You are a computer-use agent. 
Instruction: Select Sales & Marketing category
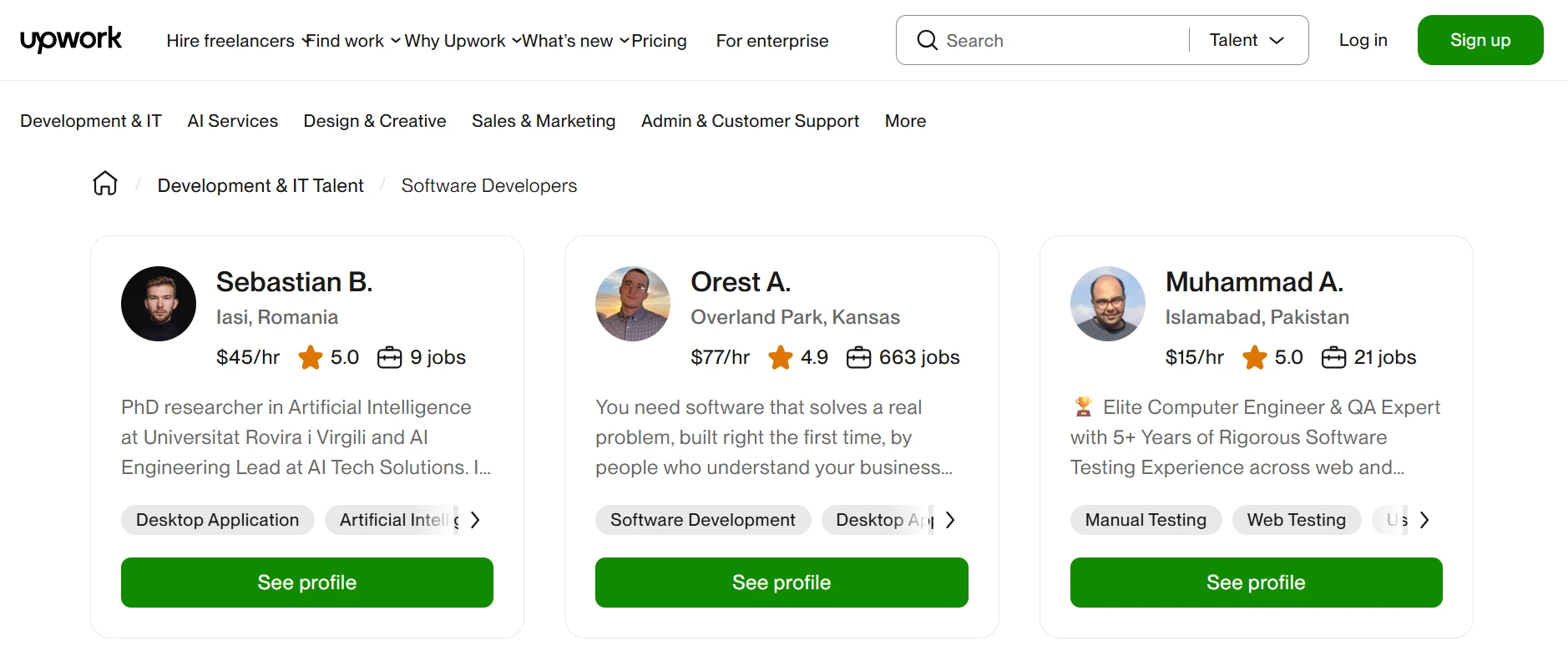[x=544, y=121]
